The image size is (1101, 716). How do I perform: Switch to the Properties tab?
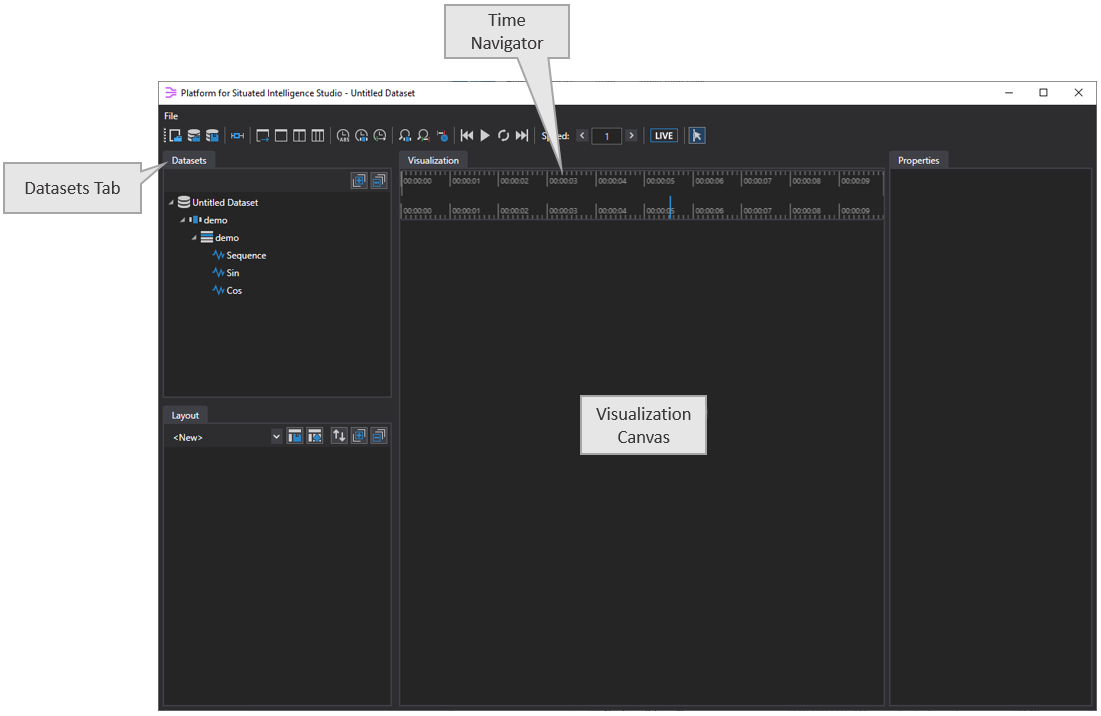(918, 160)
